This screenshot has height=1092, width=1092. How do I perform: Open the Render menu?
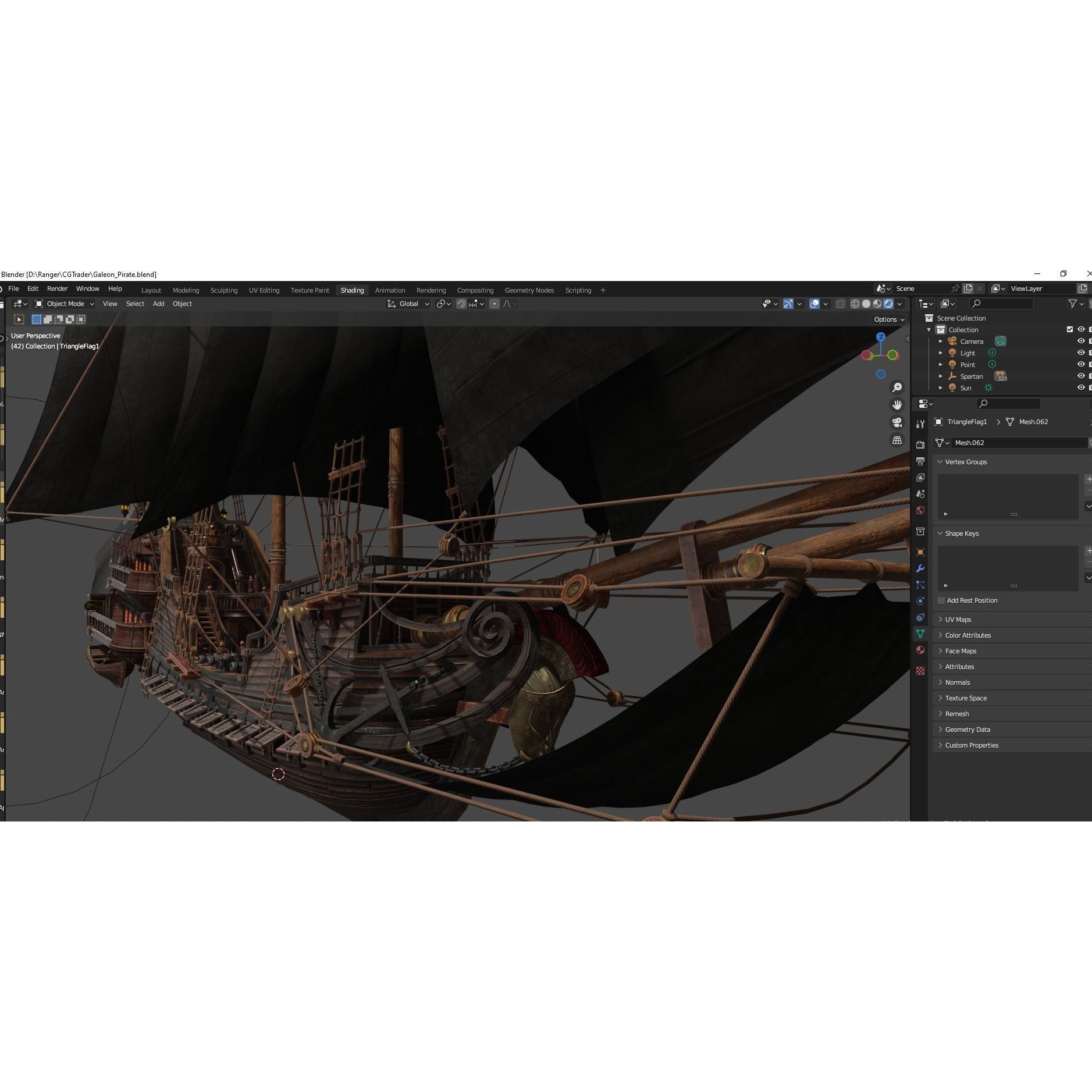tap(57, 289)
